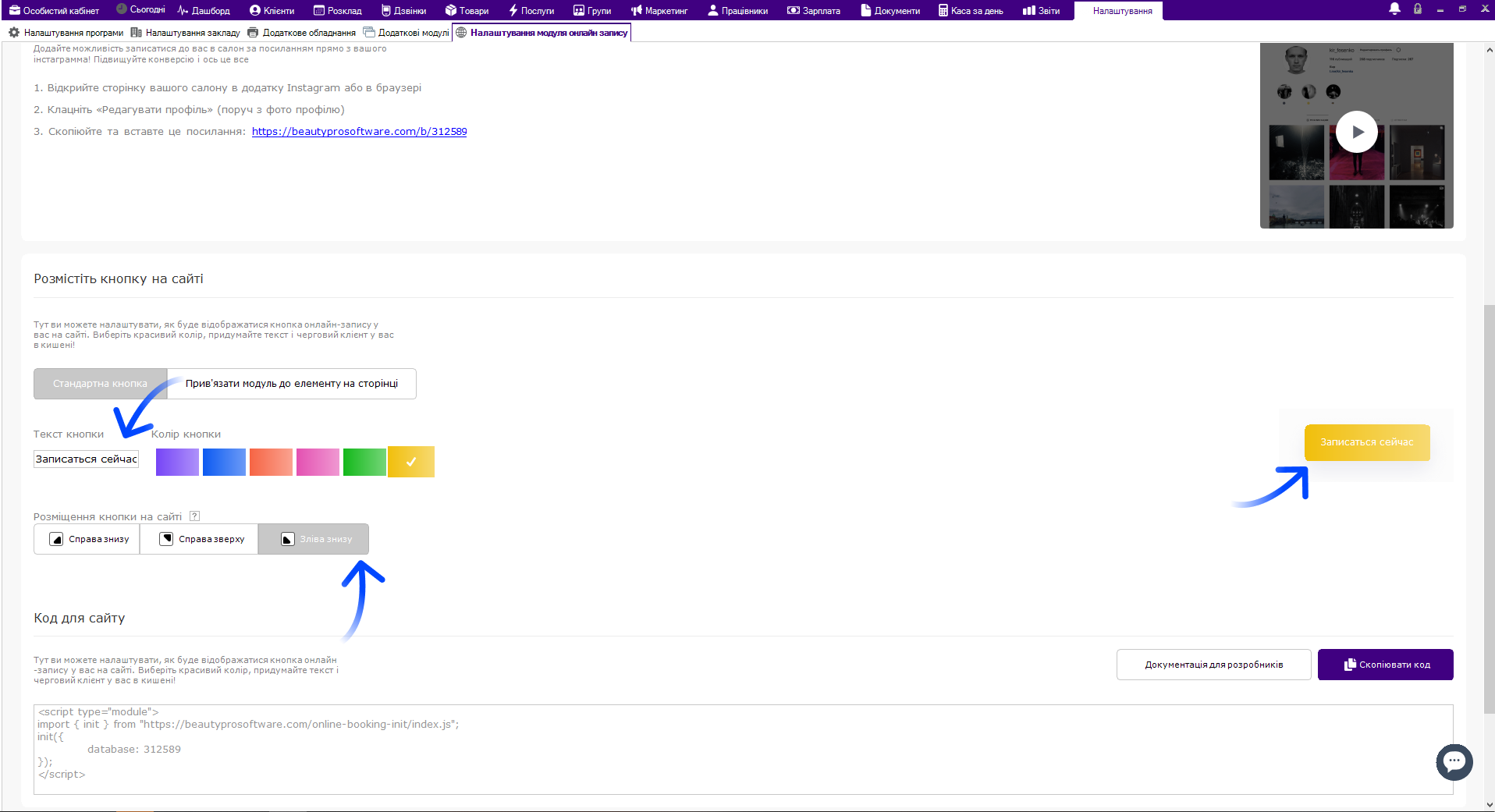Play the Instagram tutorial video
1495x812 pixels.
tap(1356, 132)
